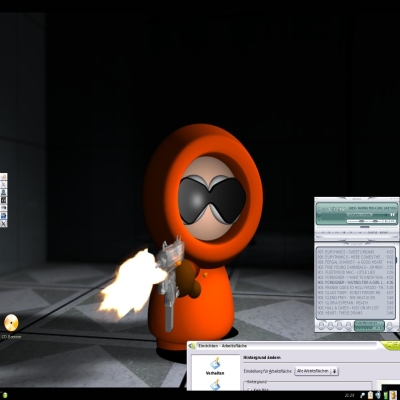Viewport: 400px width, 400px height.
Task: Select Fine Young Cannibals track in playlist
Action: 355,267
